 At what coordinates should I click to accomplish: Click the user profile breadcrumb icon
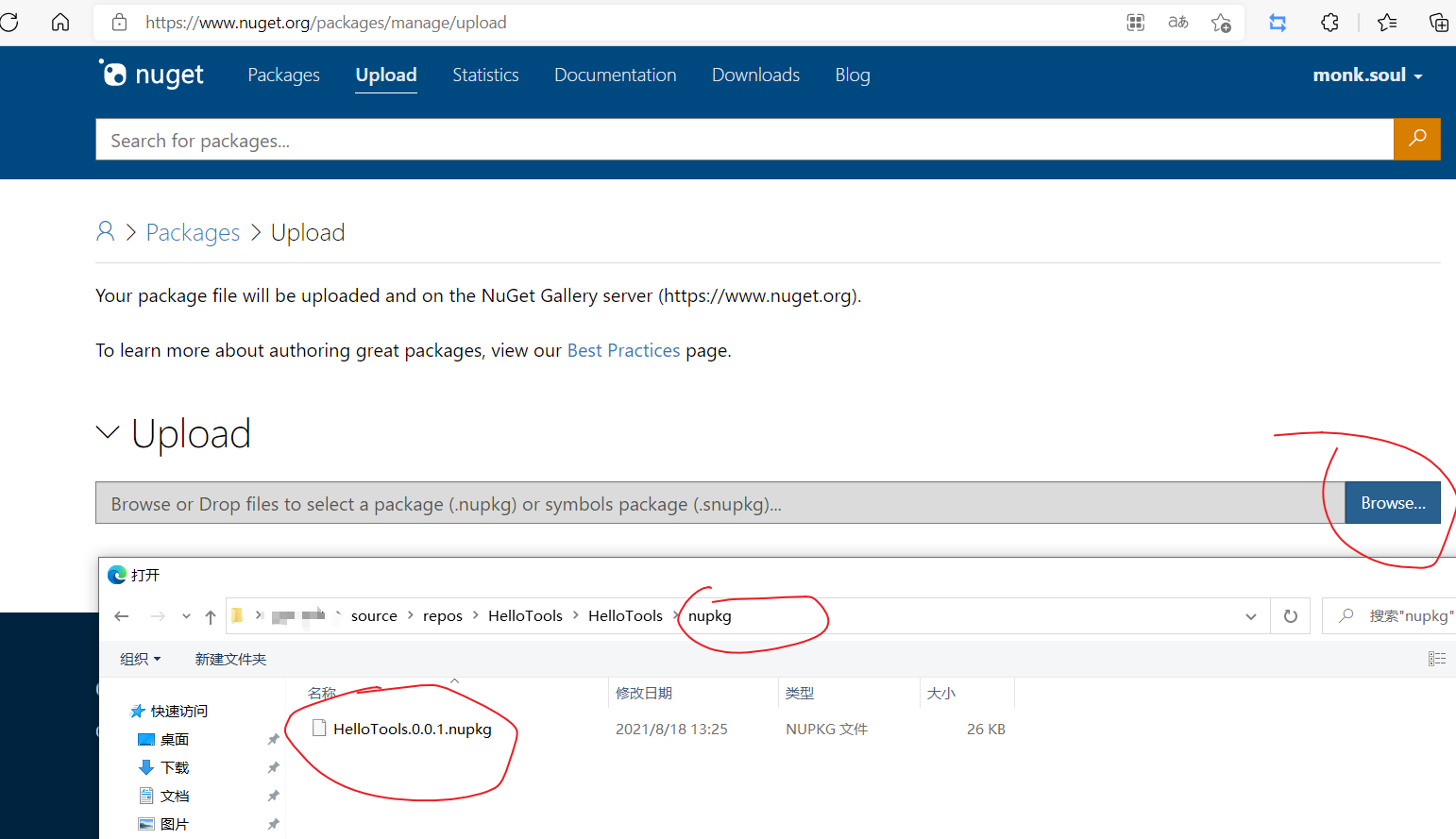pyautogui.click(x=106, y=232)
